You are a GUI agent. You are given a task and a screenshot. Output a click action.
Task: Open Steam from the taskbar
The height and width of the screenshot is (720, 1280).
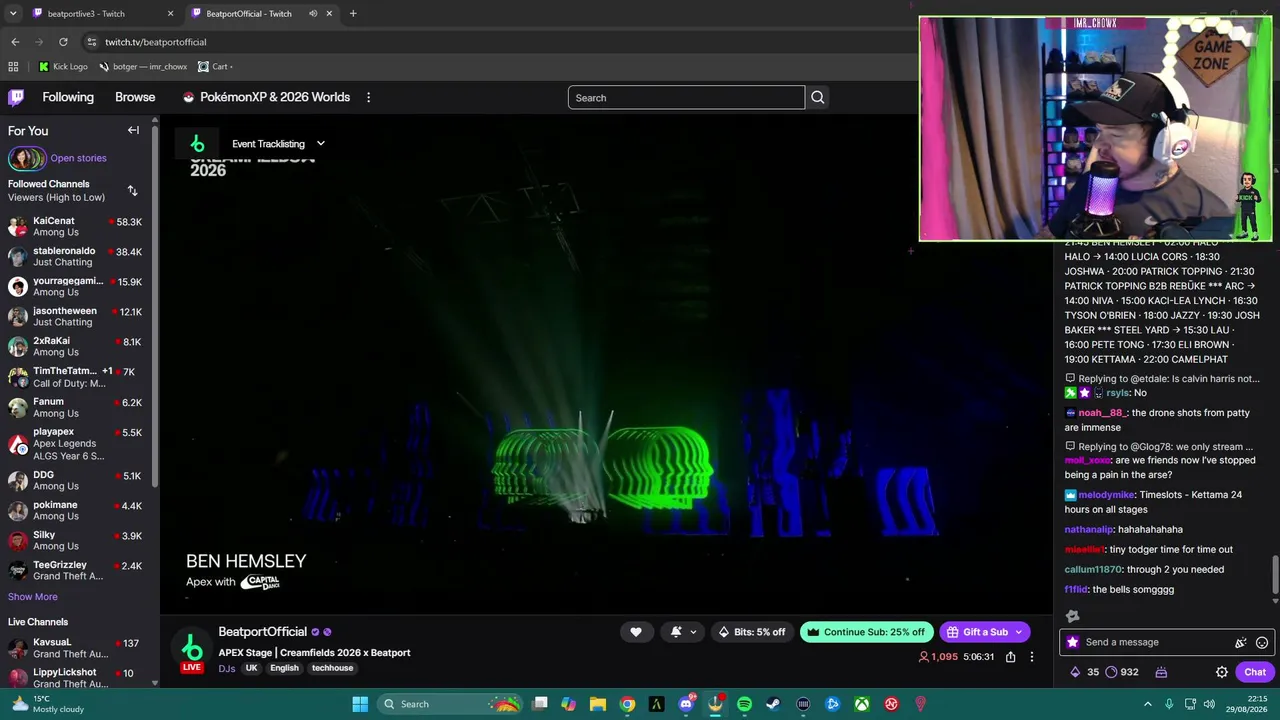click(x=773, y=704)
